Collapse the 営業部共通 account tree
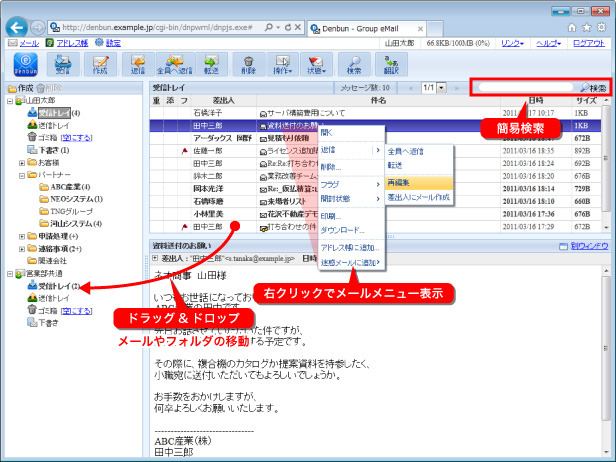This screenshot has height=462, width=616. click(x=10, y=274)
